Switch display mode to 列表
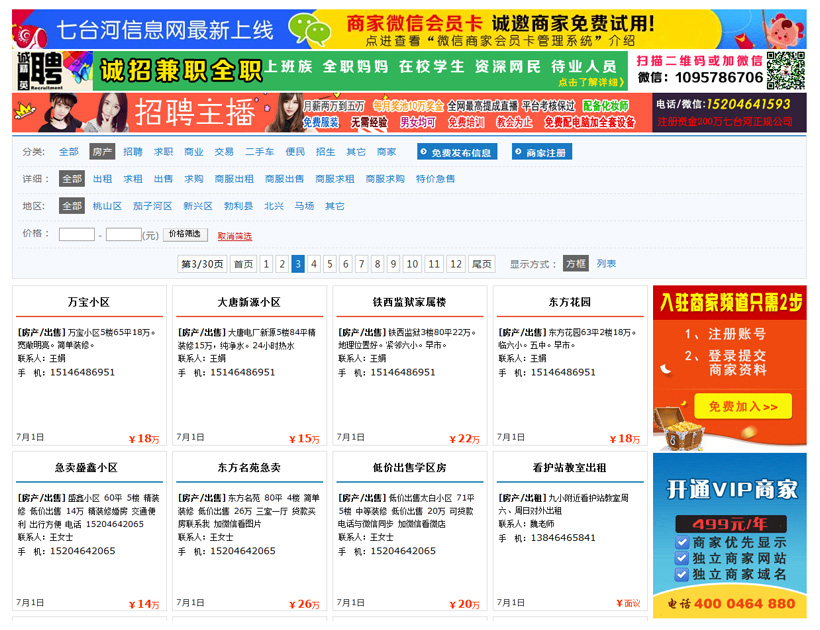 pos(606,264)
